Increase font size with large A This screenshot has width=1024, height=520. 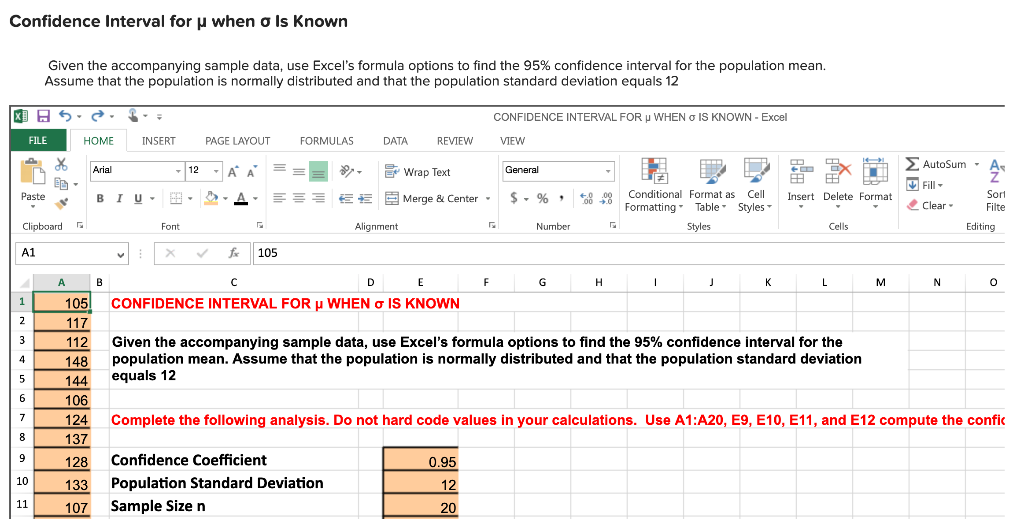tap(232, 171)
